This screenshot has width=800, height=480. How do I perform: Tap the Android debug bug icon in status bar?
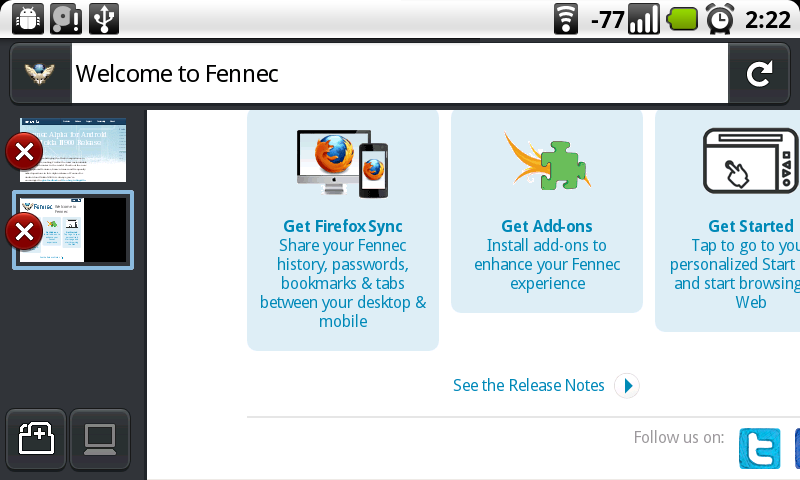[x=28, y=19]
